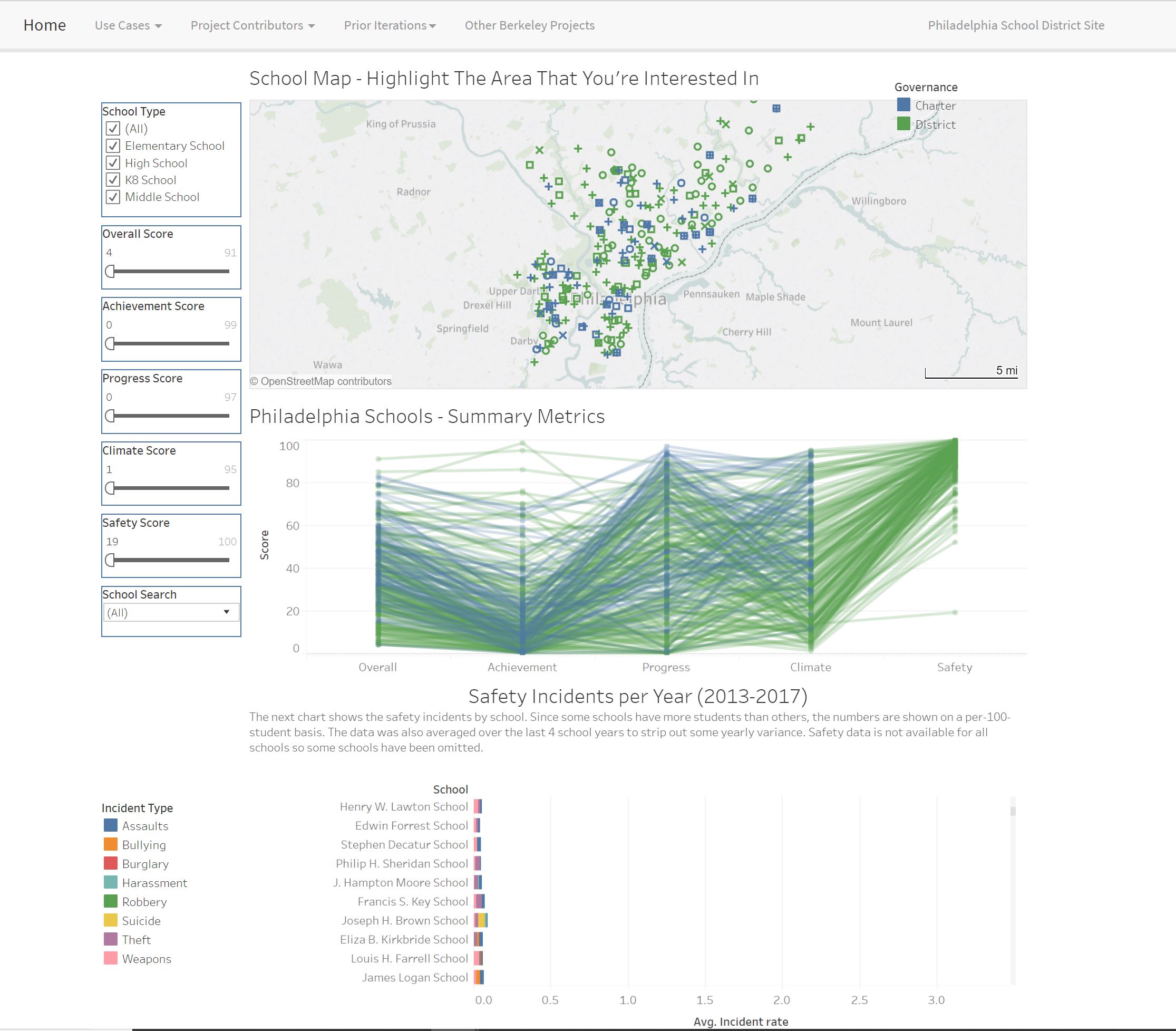Expand the Use Cases menu

click(x=126, y=25)
